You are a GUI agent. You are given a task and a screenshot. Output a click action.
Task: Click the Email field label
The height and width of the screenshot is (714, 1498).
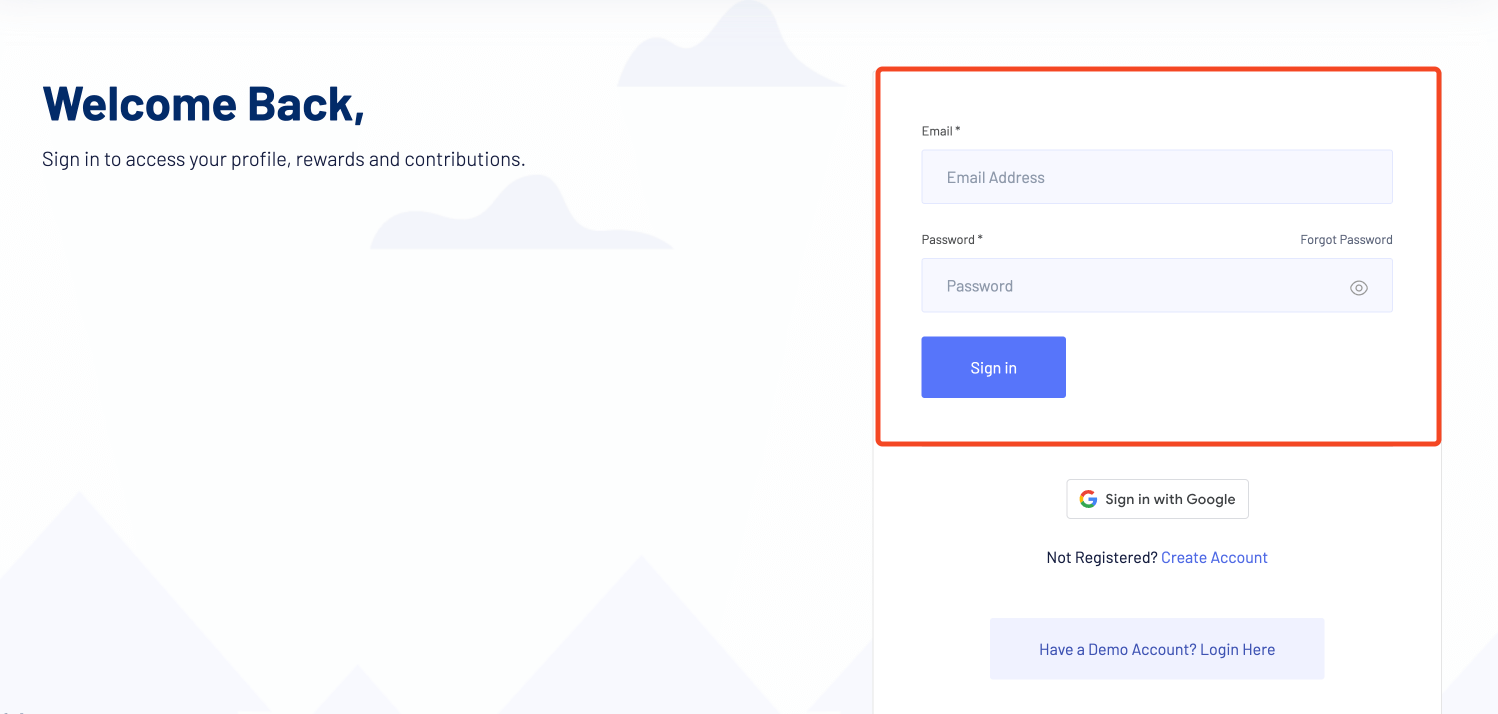935,131
